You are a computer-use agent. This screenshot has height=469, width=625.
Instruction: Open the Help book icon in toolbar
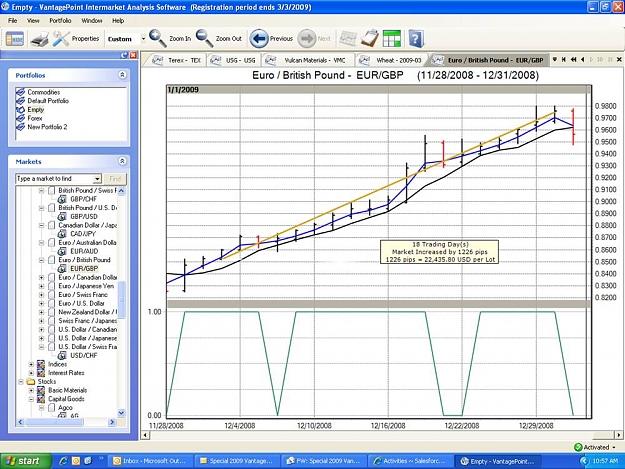pyautogui.click(x=415, y=39)
